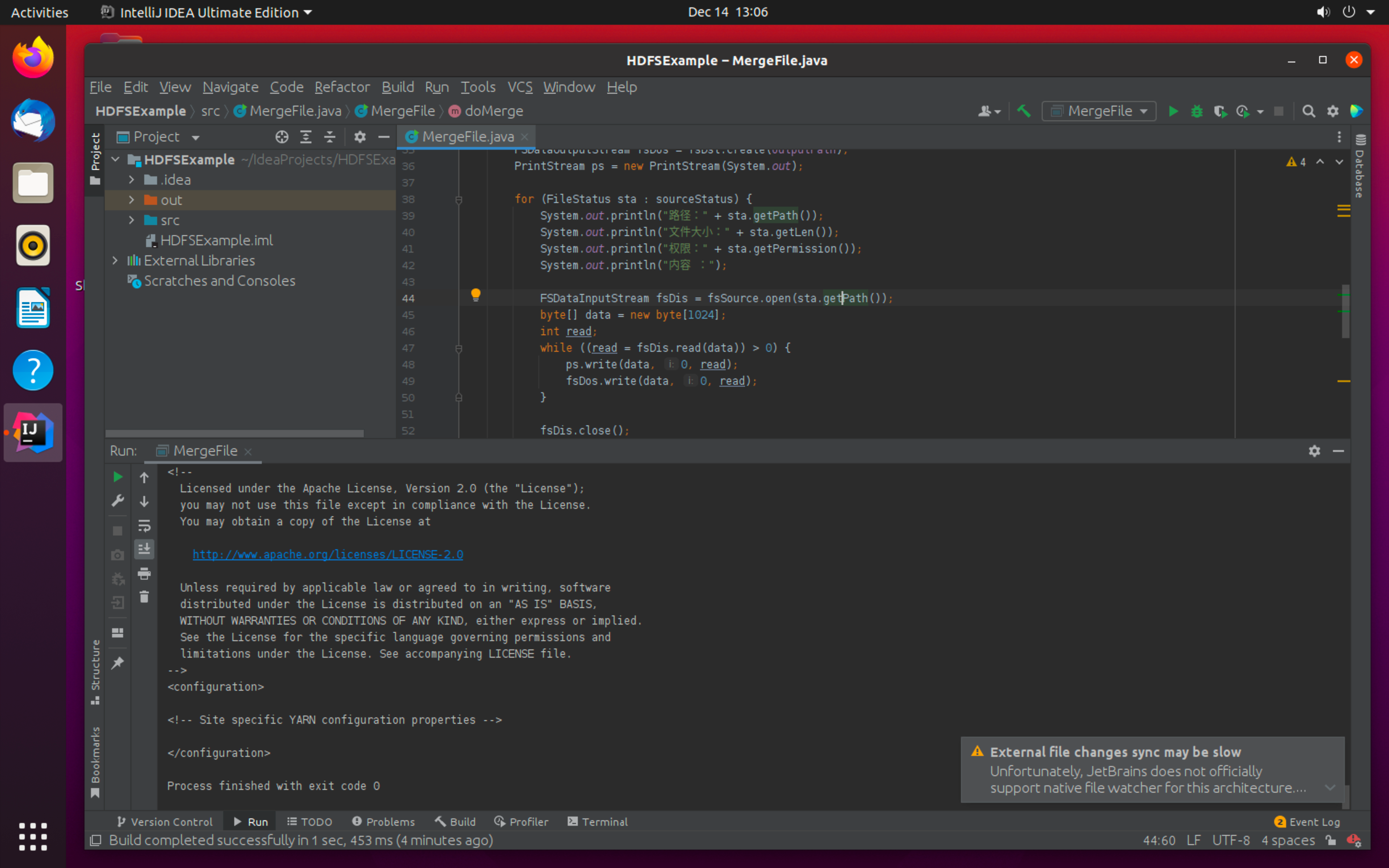The image size is (1389, 868).
Task: Open the Navigate menu
Action: tap(230, 87)
